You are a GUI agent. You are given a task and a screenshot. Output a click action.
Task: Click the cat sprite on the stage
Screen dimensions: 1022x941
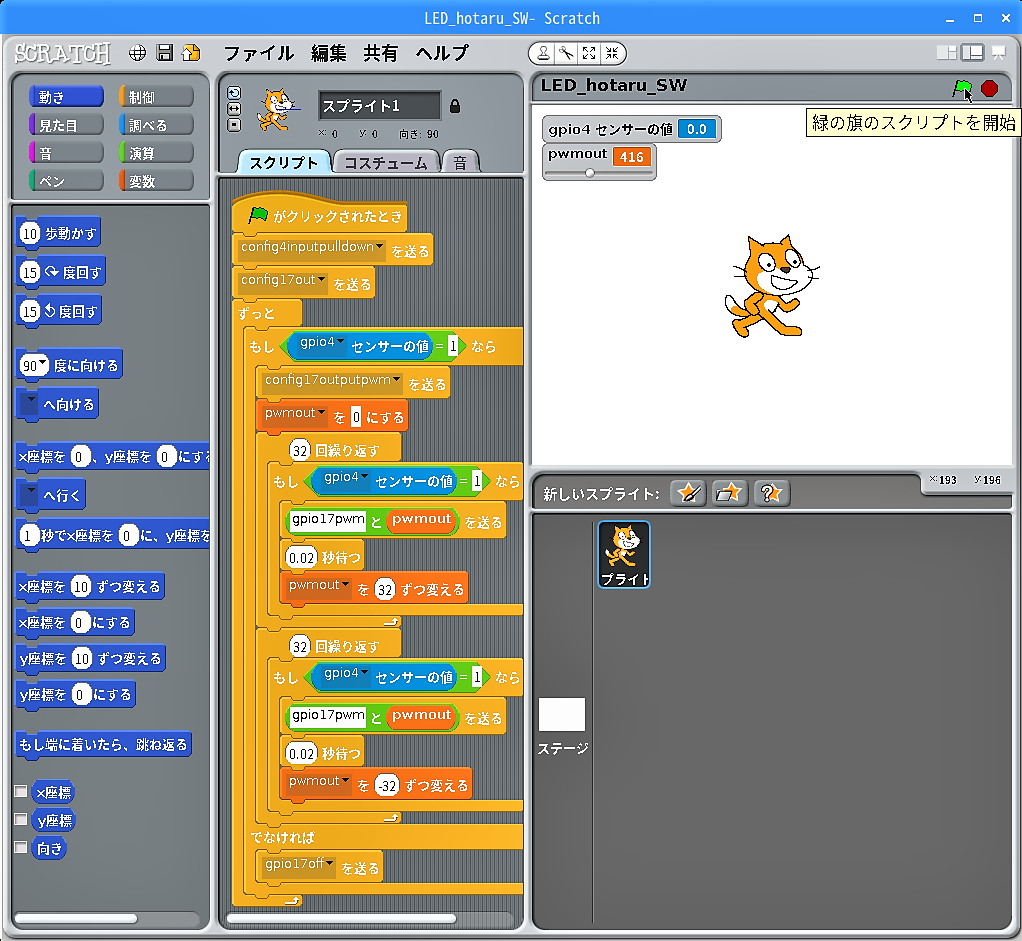[771, 286]
